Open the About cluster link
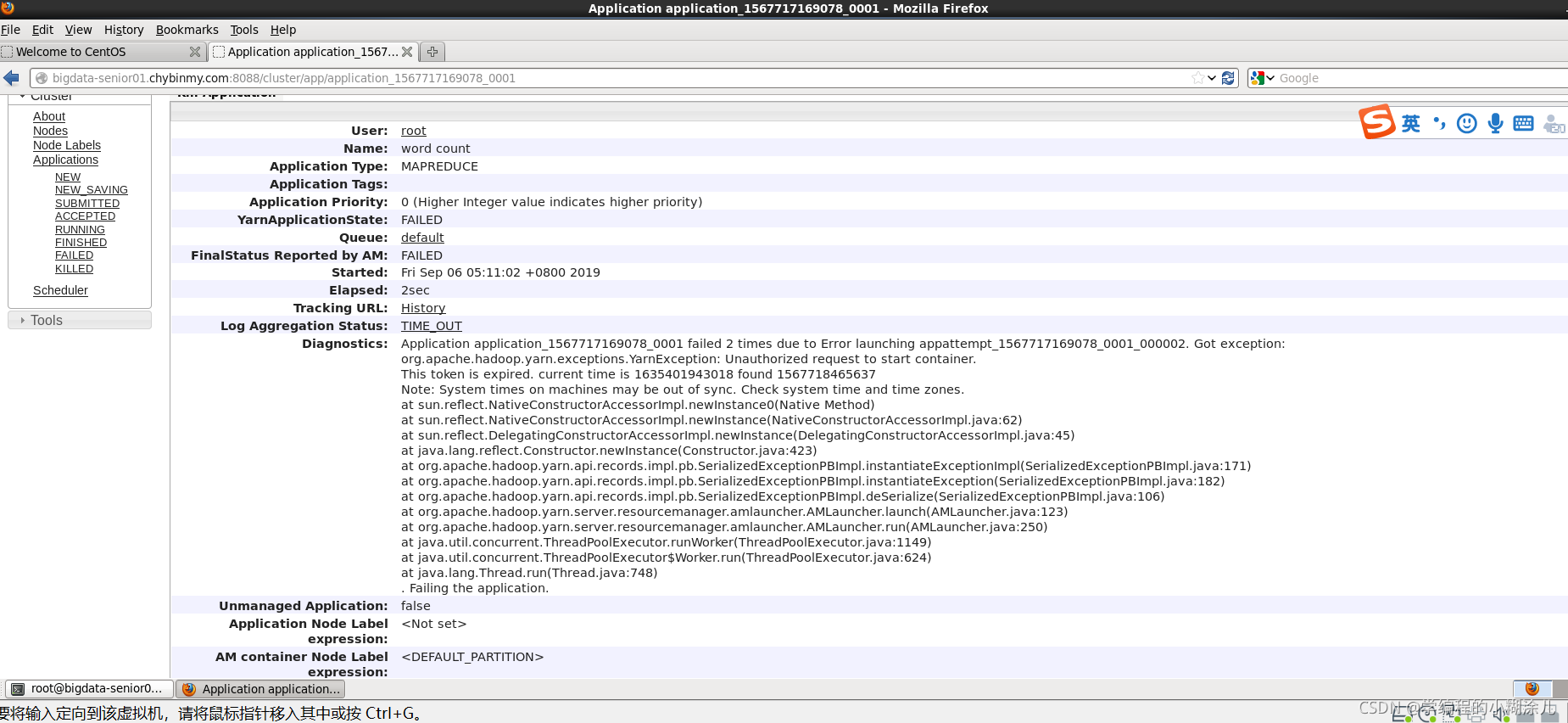Viewport: 1568px width, 723px height. [49, 116]
